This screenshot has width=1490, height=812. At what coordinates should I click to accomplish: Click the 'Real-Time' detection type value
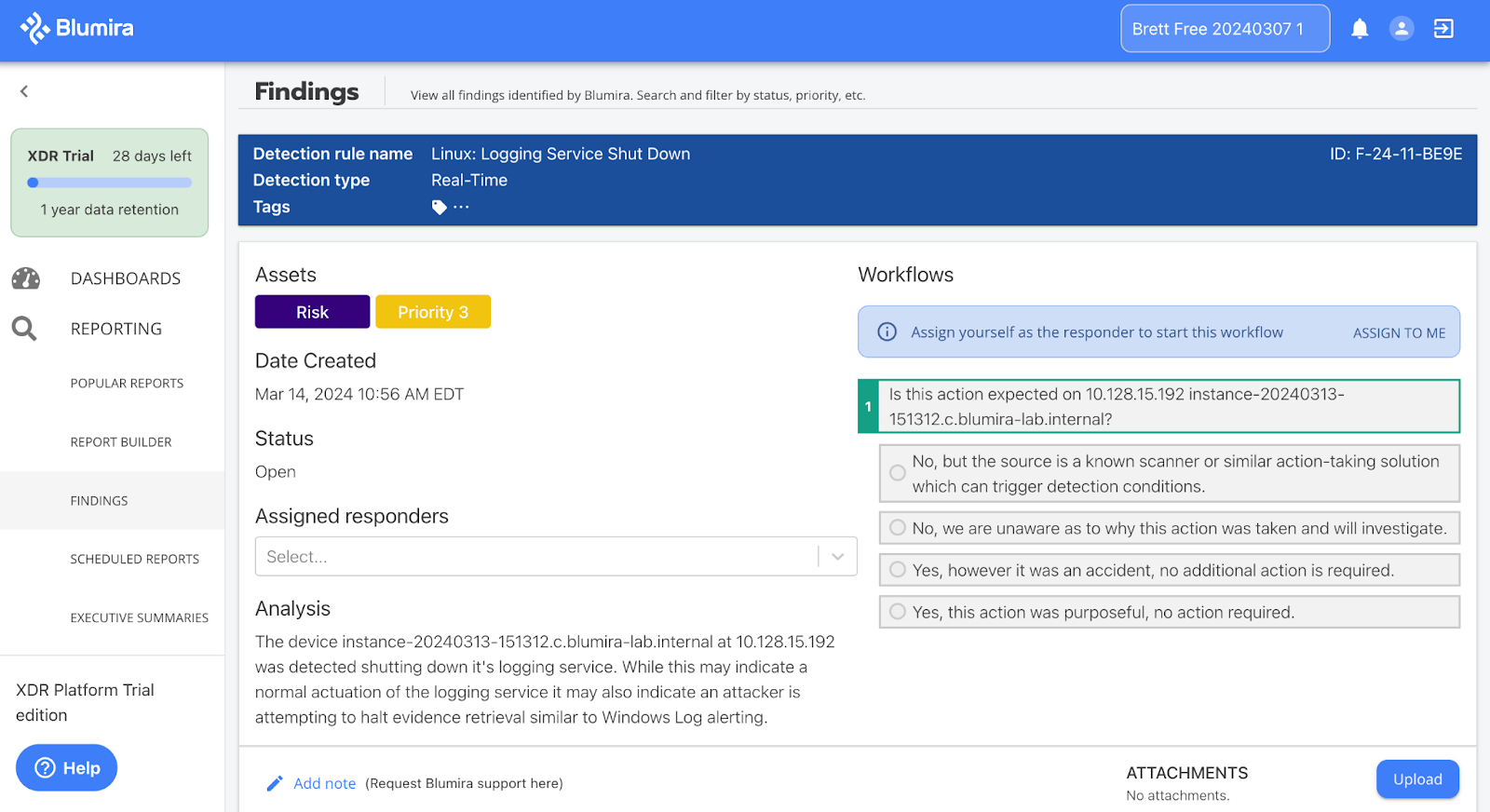click(469, 180)
